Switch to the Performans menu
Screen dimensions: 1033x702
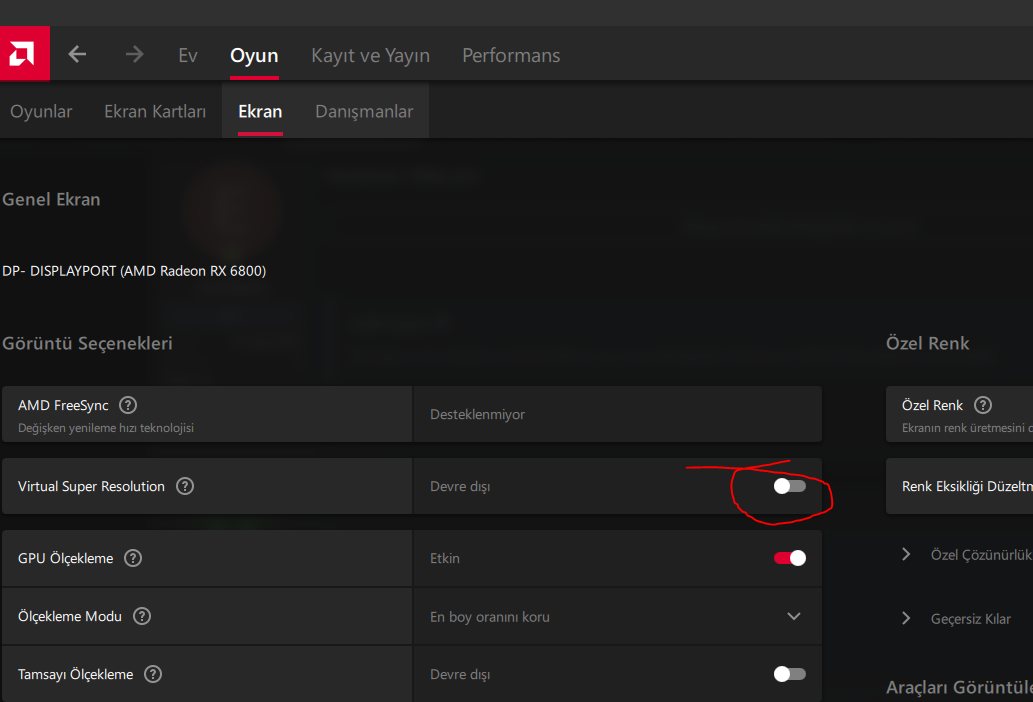(511, 56)
